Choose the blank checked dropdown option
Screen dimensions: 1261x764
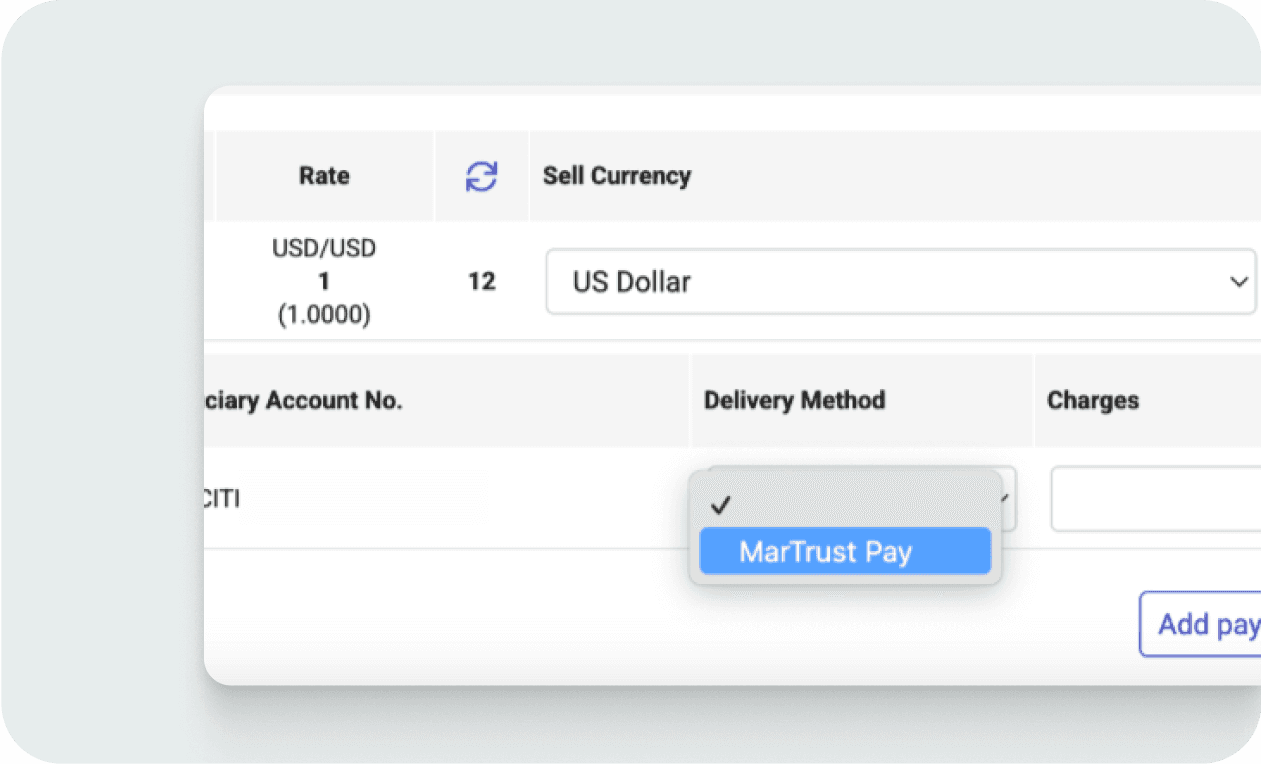(x=845, y=504)
